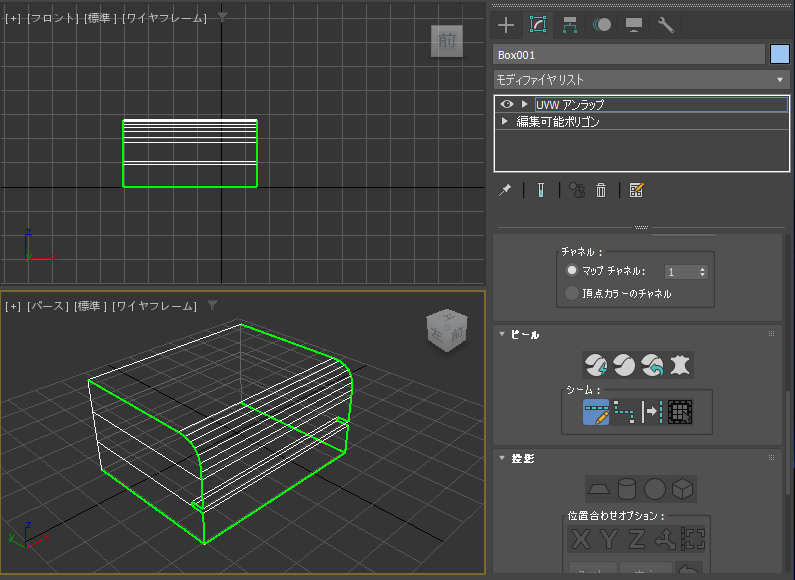Click the Peel Mode icon
795x580 pixels.
624,365
